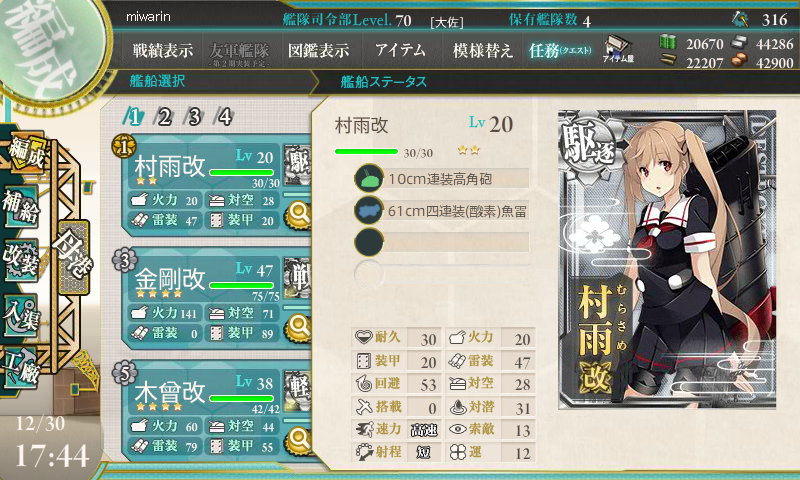Switch to fleet tab 3
Viewport: 800px width, 480px height.
(194, 117)
